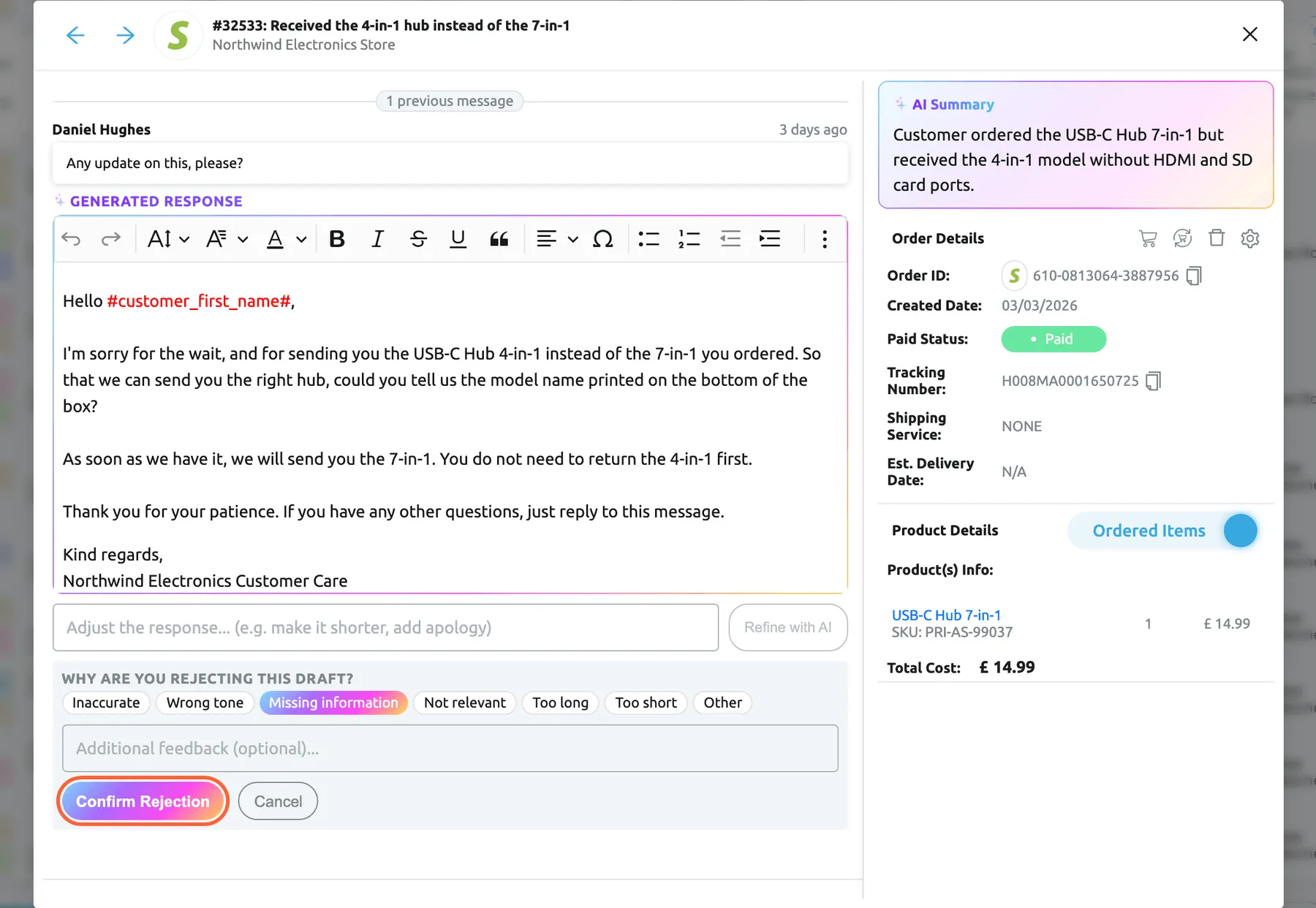Redo edit in response editor
Screen dimensions: 1316x908
pyautogui.click(x=111, y=239)
